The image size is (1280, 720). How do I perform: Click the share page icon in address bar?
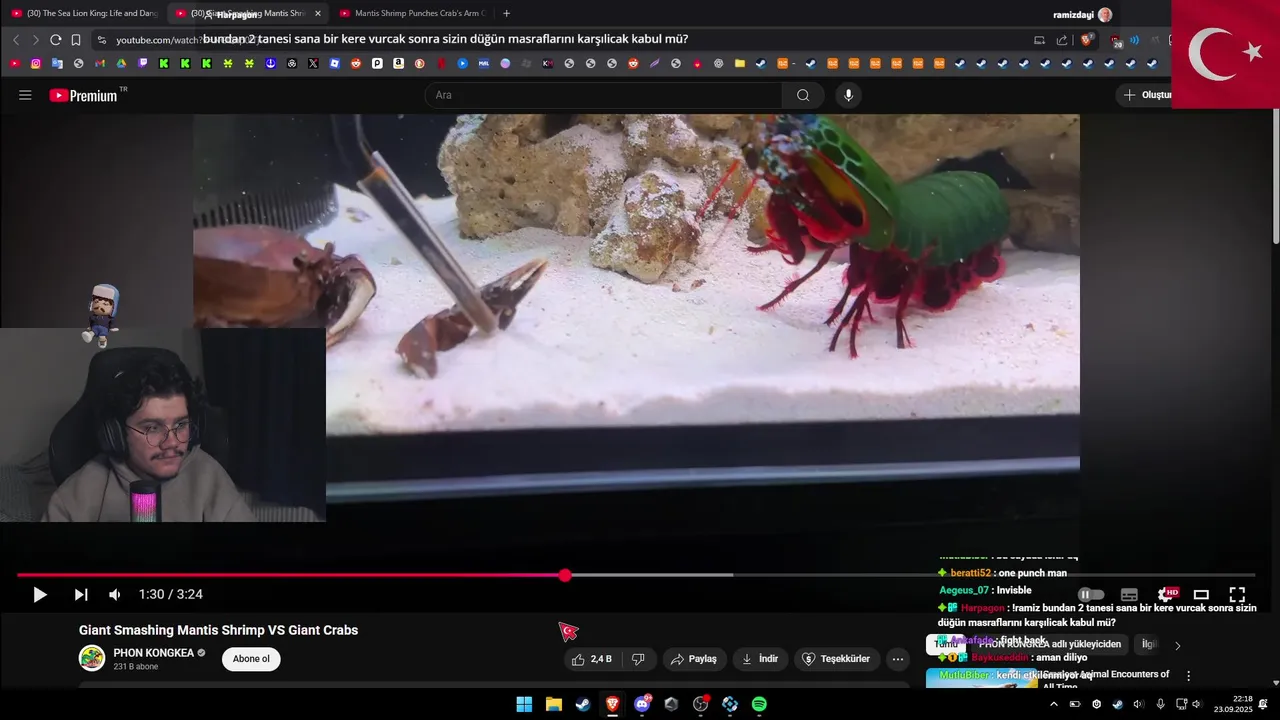pyautogui.click(x=1062, y=40)
